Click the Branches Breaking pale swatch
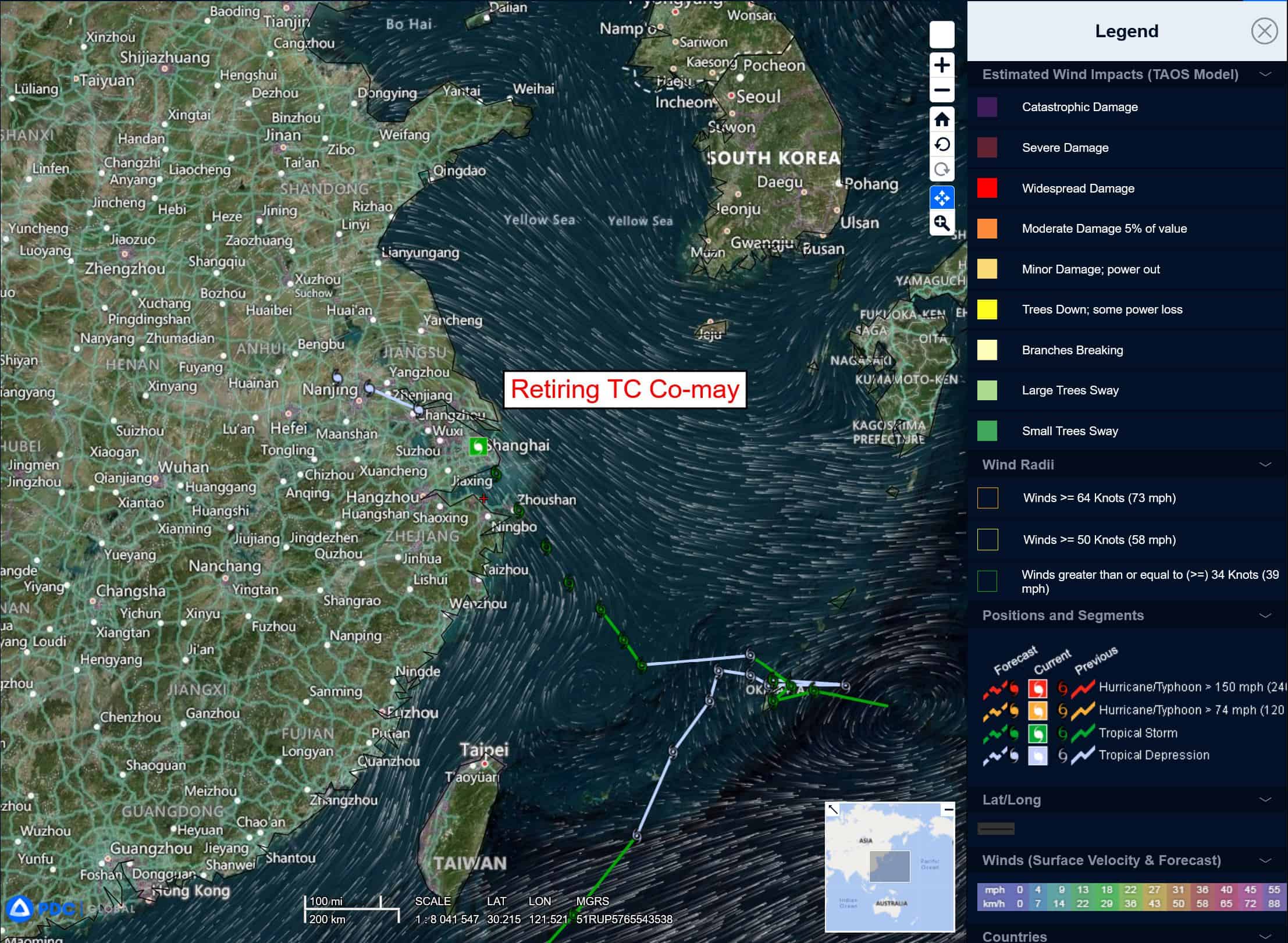Screen dimensions: 1288x943 click(x=987, y=350)
